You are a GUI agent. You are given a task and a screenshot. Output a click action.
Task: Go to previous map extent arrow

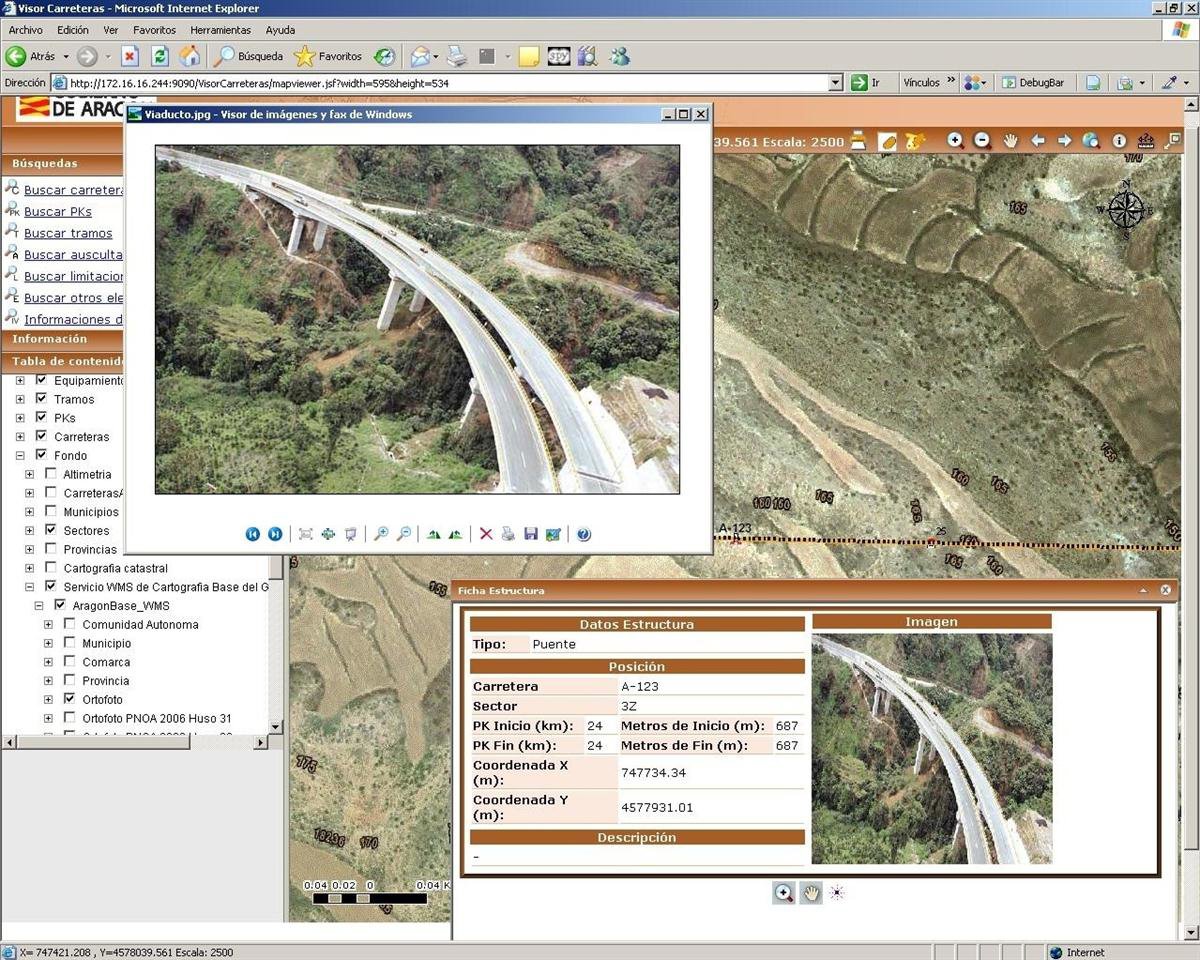click(x=1038, y=141)
